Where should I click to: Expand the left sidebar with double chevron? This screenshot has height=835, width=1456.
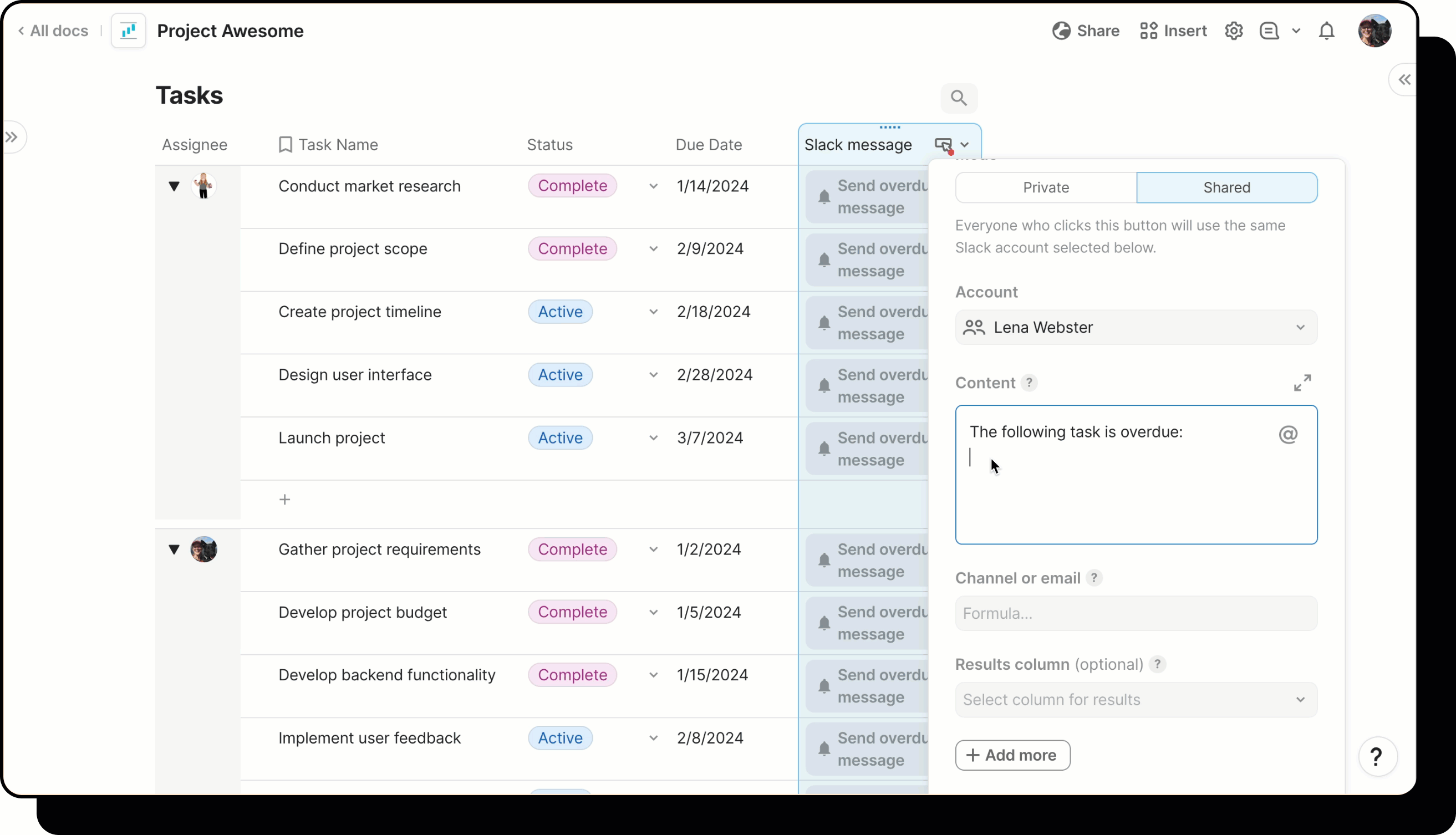tap(12, 137)
